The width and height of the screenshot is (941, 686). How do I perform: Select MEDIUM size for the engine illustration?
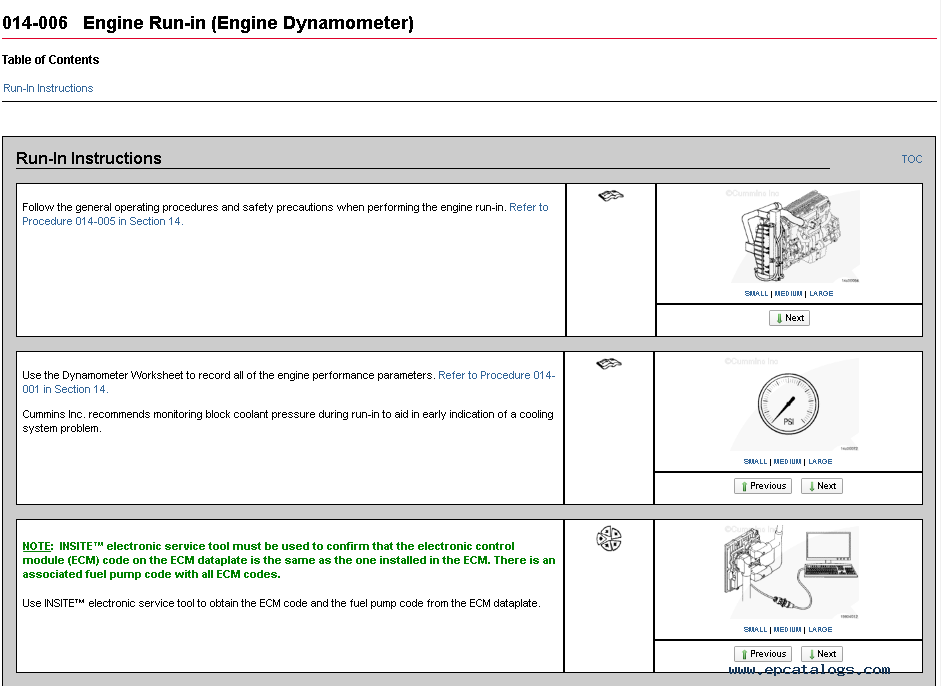tap(789, 293)
